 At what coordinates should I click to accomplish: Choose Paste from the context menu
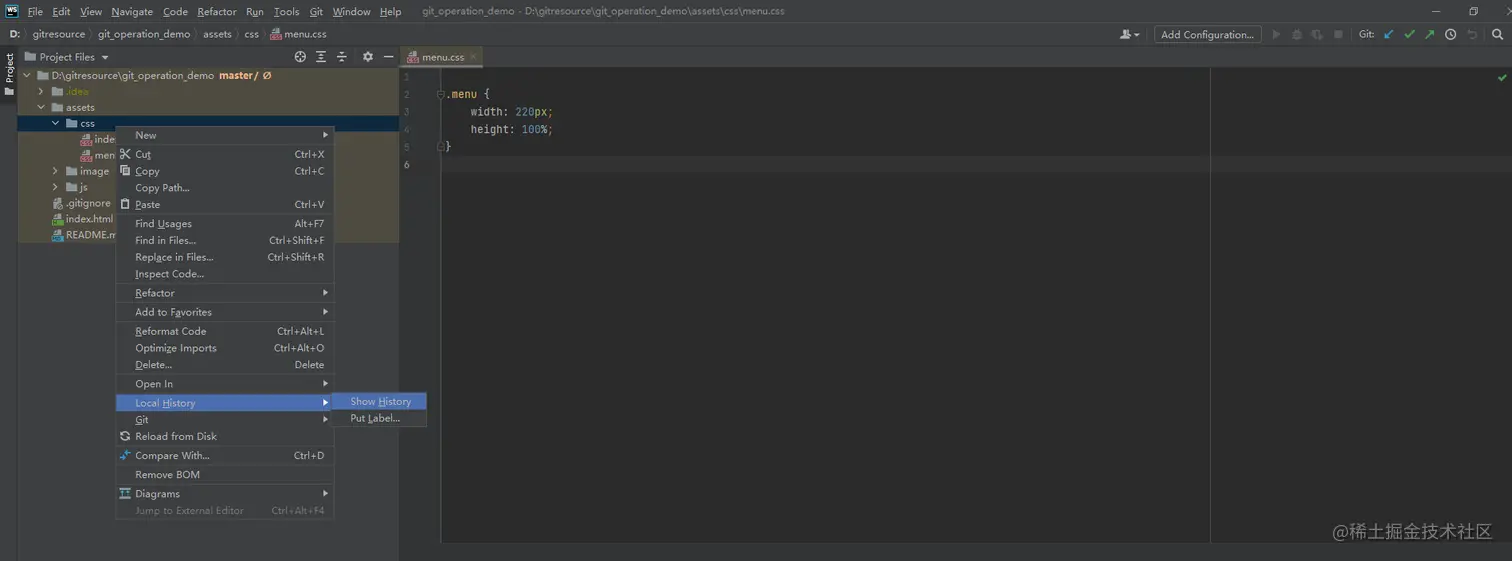coord(225,204)
